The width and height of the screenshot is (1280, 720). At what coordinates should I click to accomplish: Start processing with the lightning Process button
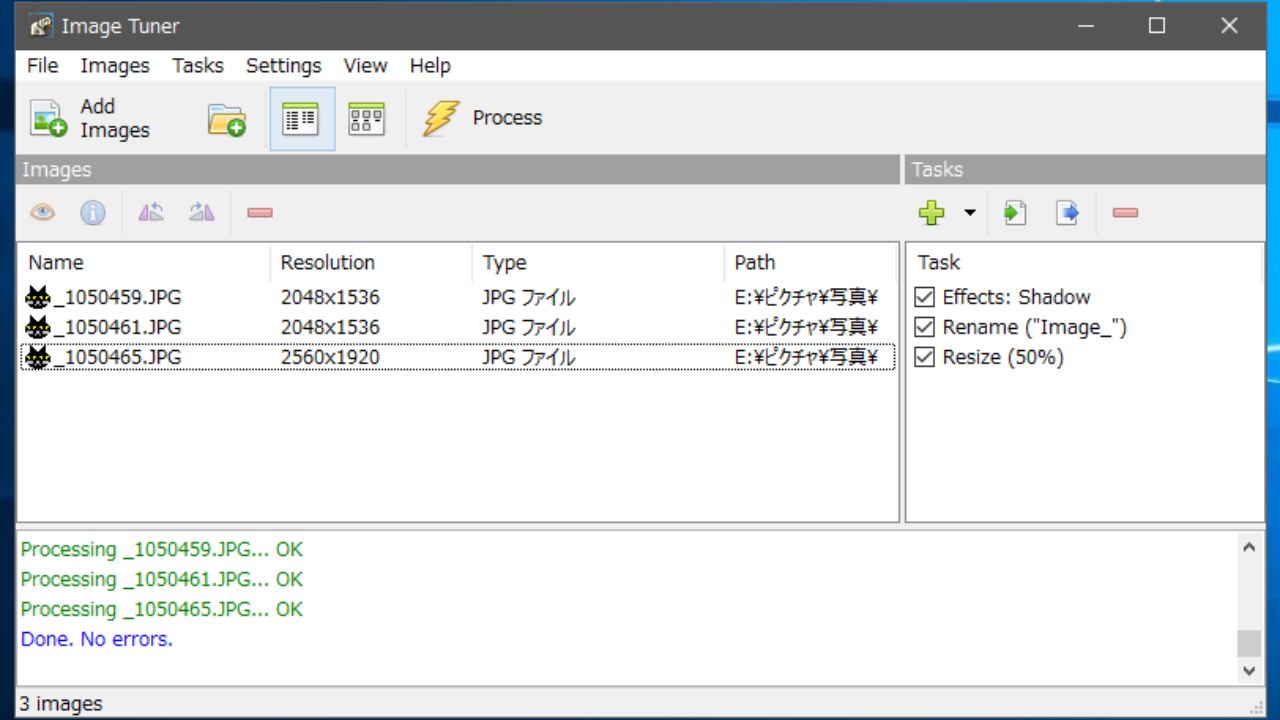[x=482, y=118]
